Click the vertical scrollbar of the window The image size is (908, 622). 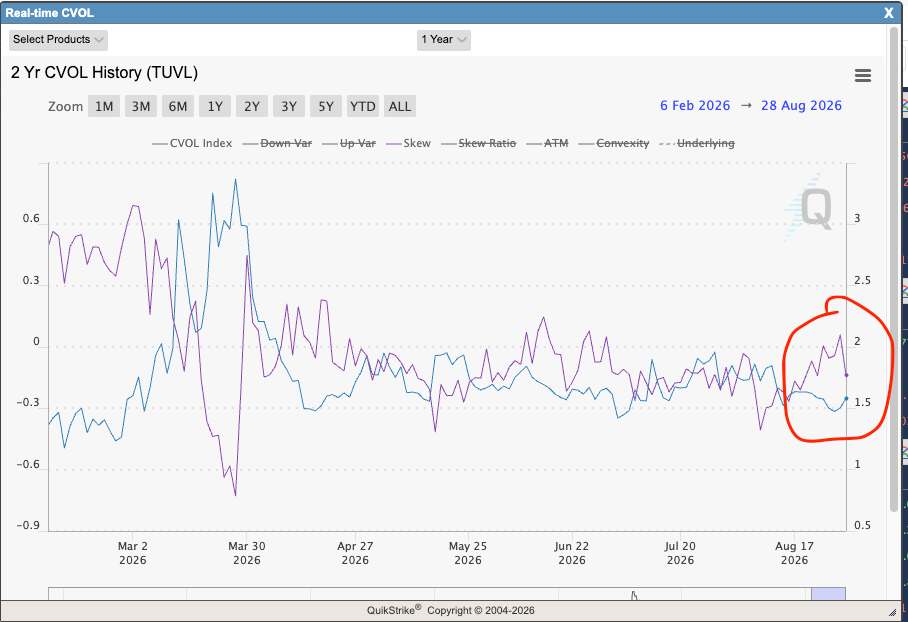(x=894, y=269)
